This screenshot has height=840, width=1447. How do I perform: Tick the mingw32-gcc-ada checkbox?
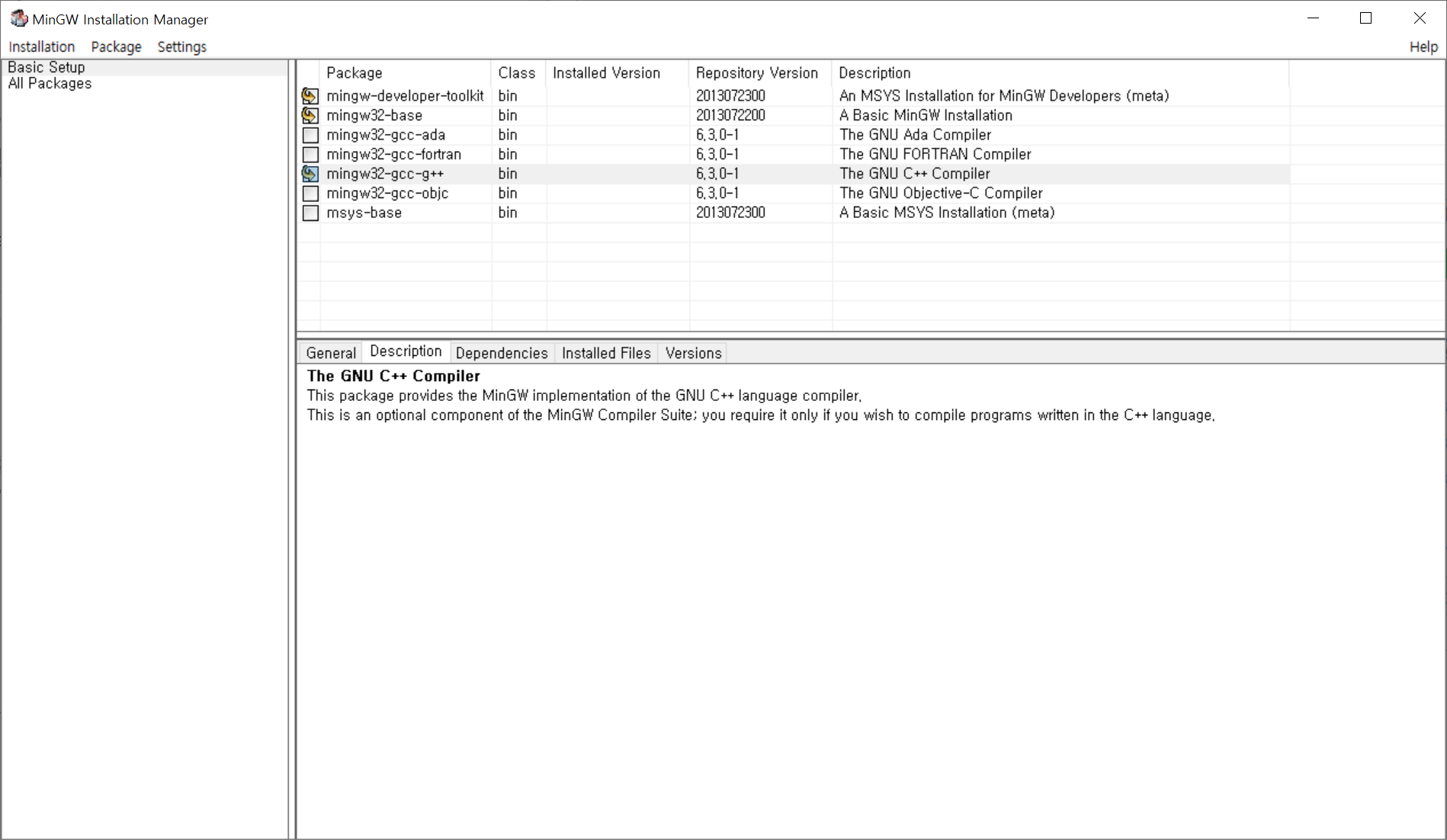click(310, 135)
